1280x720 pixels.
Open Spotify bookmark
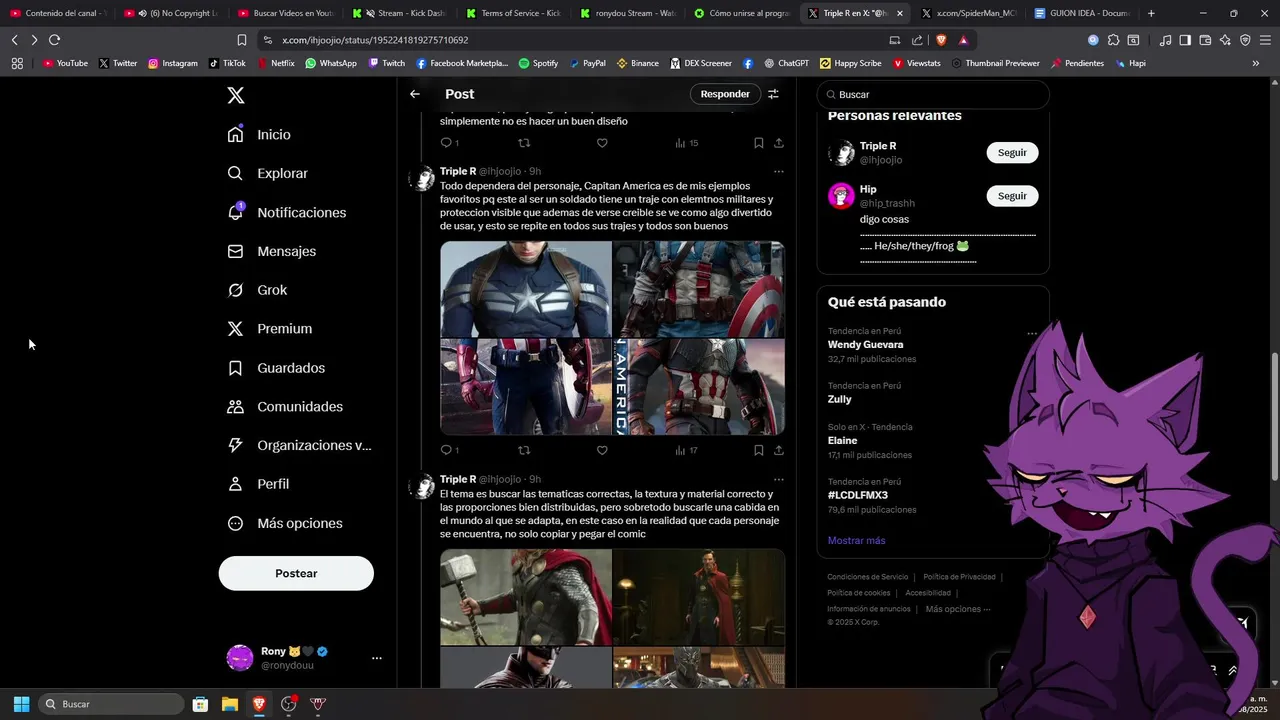coord(538,63)
